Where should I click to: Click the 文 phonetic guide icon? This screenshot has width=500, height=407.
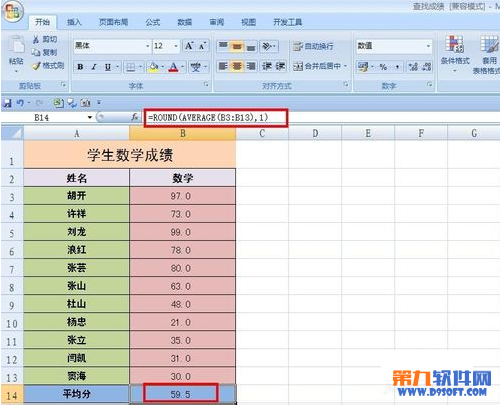(196, 67)
